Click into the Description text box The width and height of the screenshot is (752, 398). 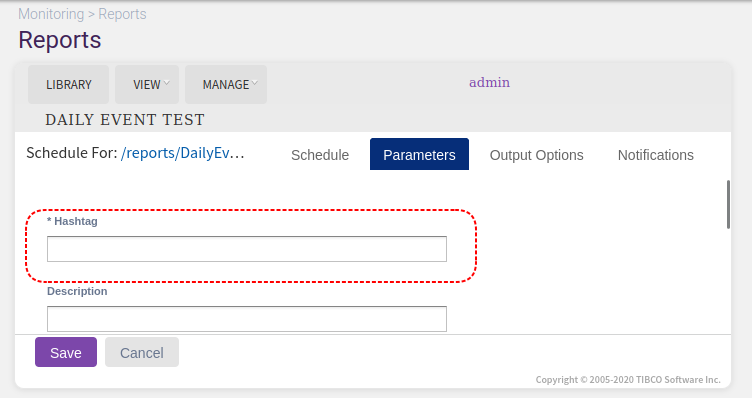pyautogui.click(x=247, y=319)
